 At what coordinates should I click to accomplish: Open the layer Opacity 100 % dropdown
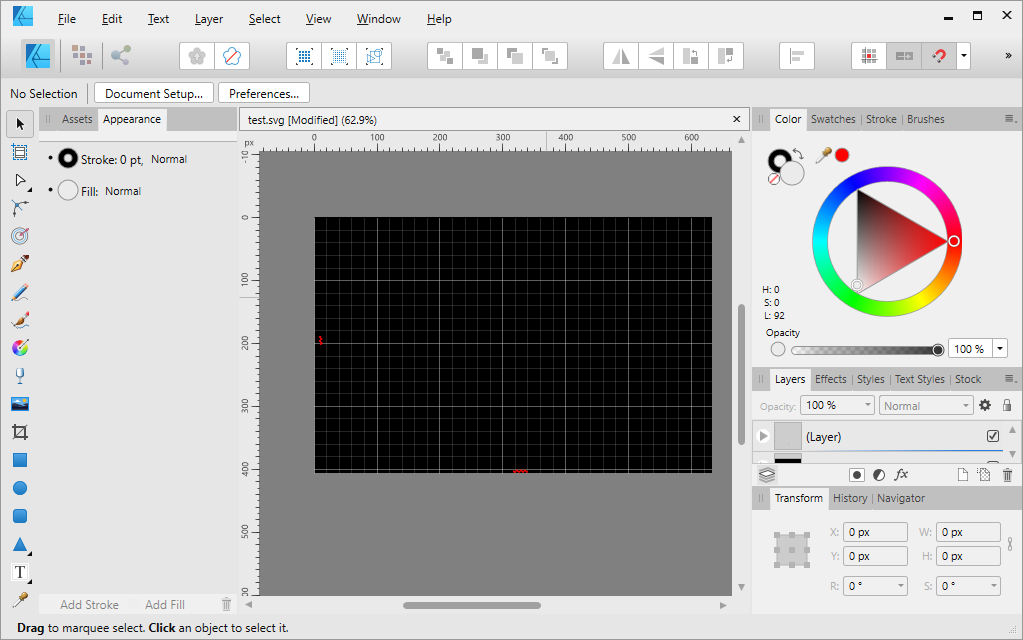coord(865,405)
